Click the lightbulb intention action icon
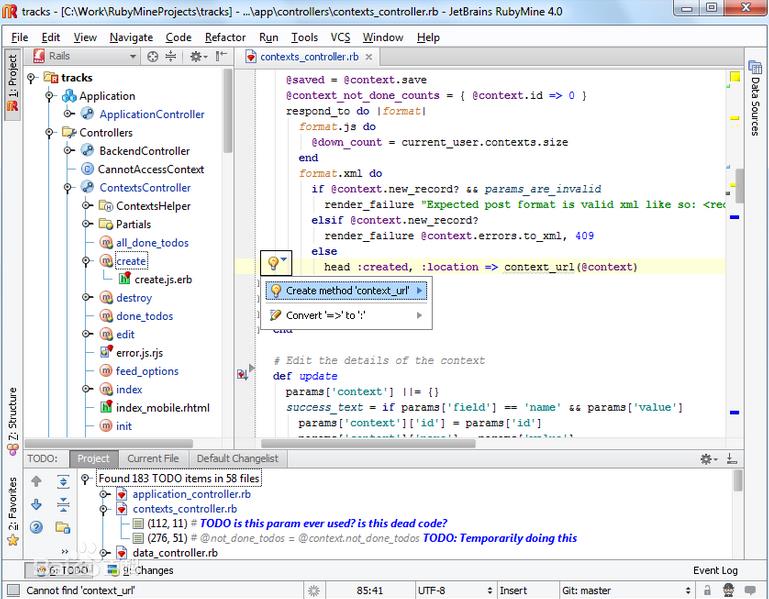Screen dimensions: 769x599 pyautogui.click(x=271, y=263)
